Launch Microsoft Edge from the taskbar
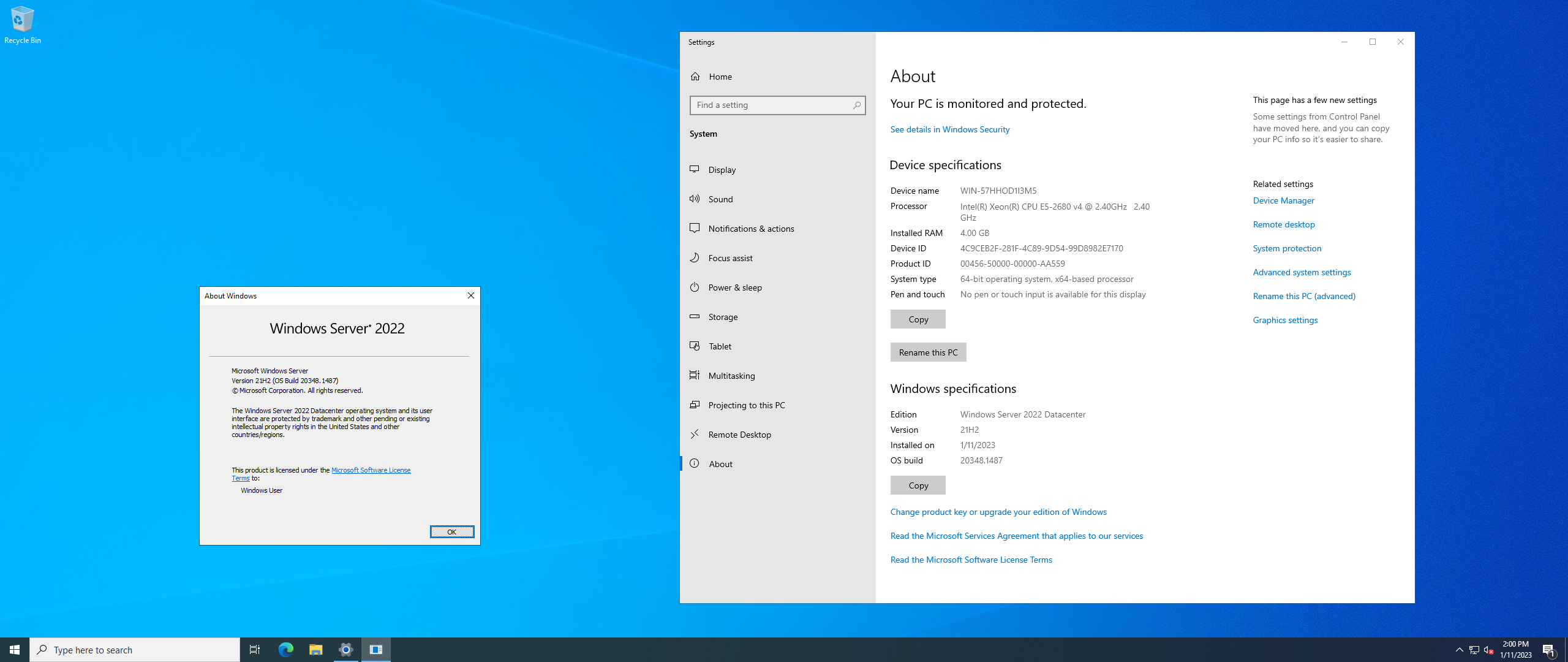The image size is (1568, 662). point(285,650)
